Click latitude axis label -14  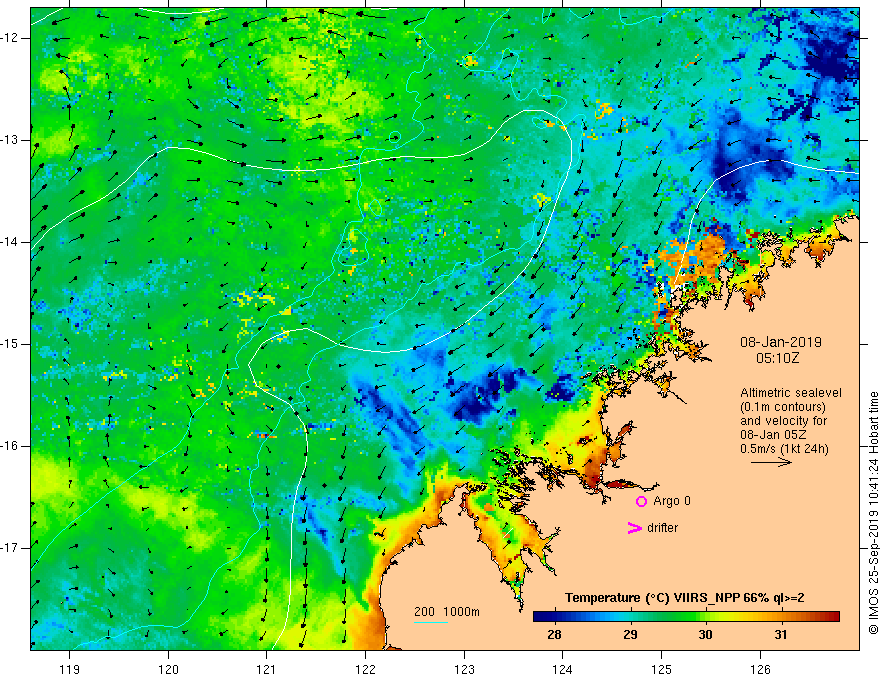[x=11, y=242]
